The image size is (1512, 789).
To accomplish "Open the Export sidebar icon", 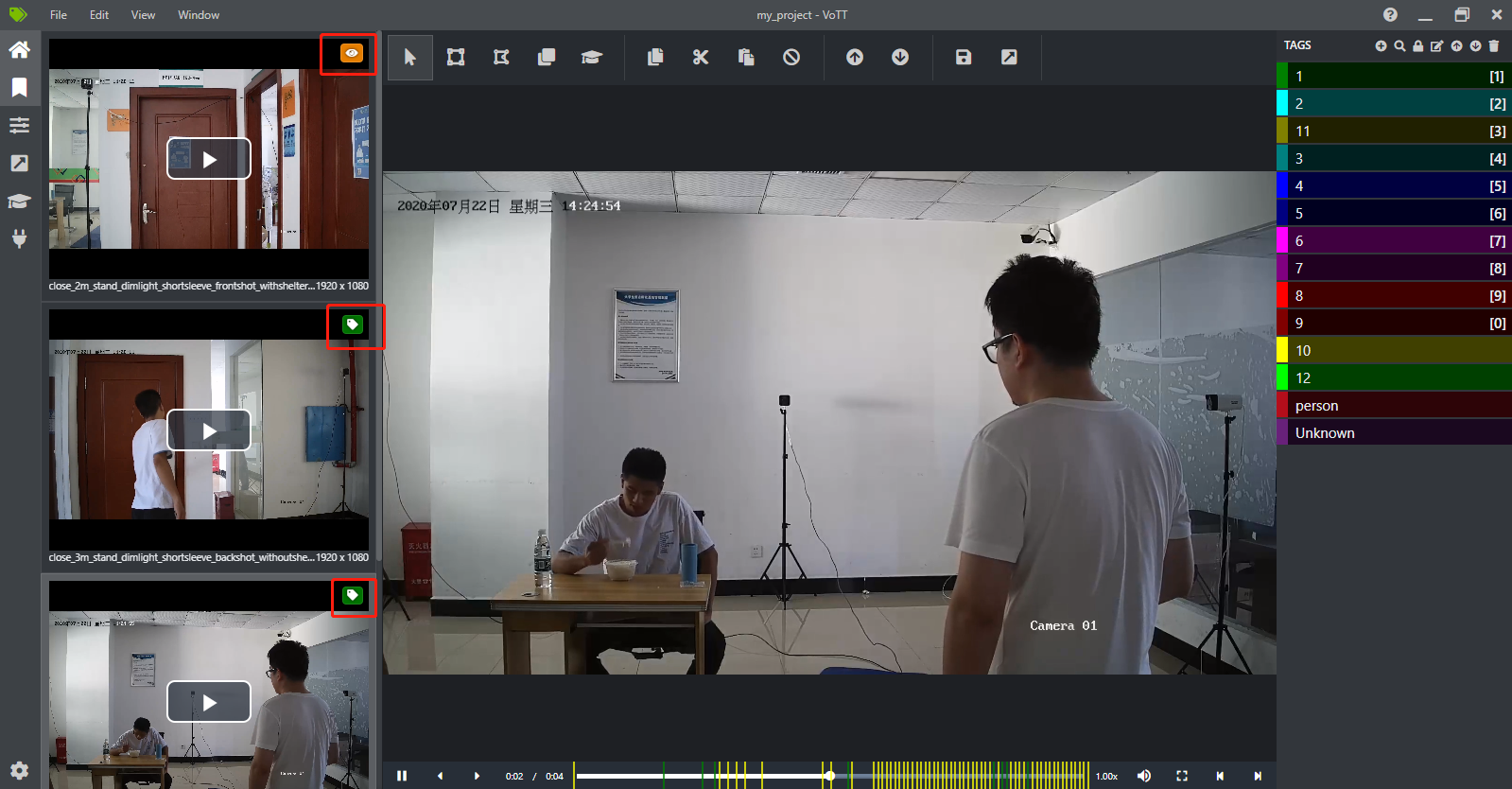I will coord(19,163).
